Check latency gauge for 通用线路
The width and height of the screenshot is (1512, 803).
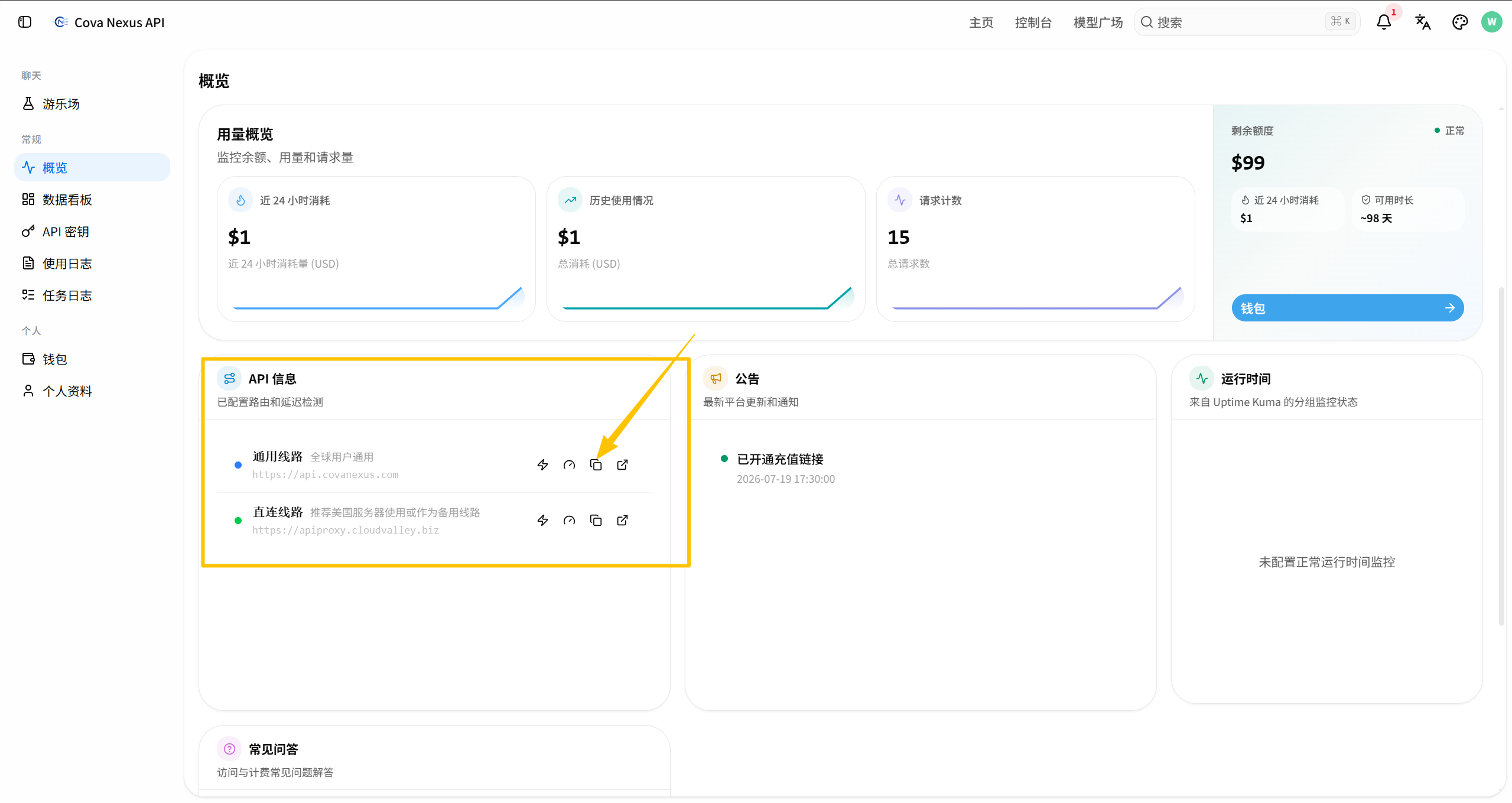569,465
